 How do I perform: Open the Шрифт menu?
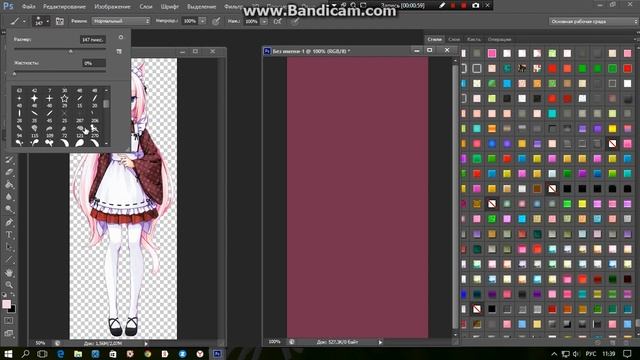169,7
